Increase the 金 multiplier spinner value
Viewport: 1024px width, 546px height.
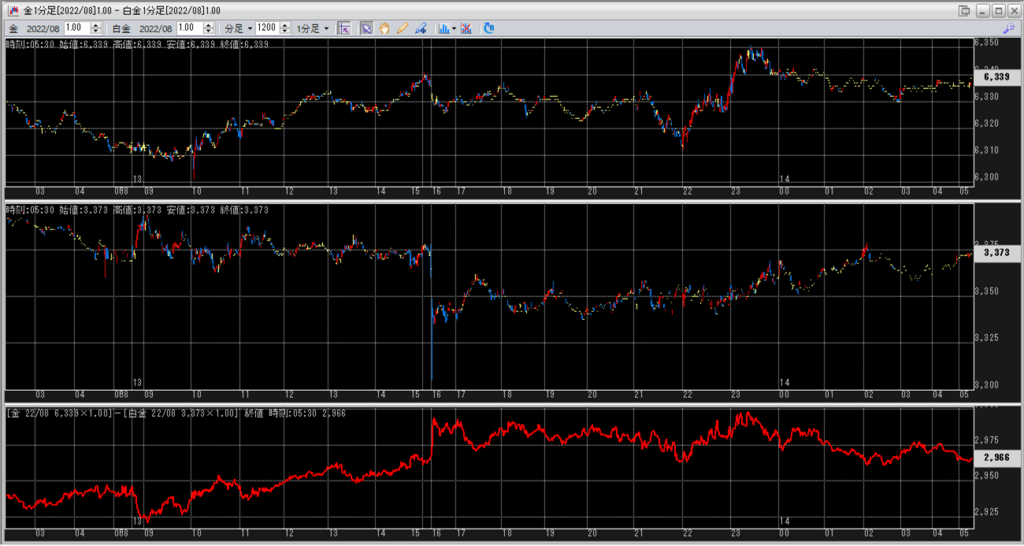[x=94, y=25]
